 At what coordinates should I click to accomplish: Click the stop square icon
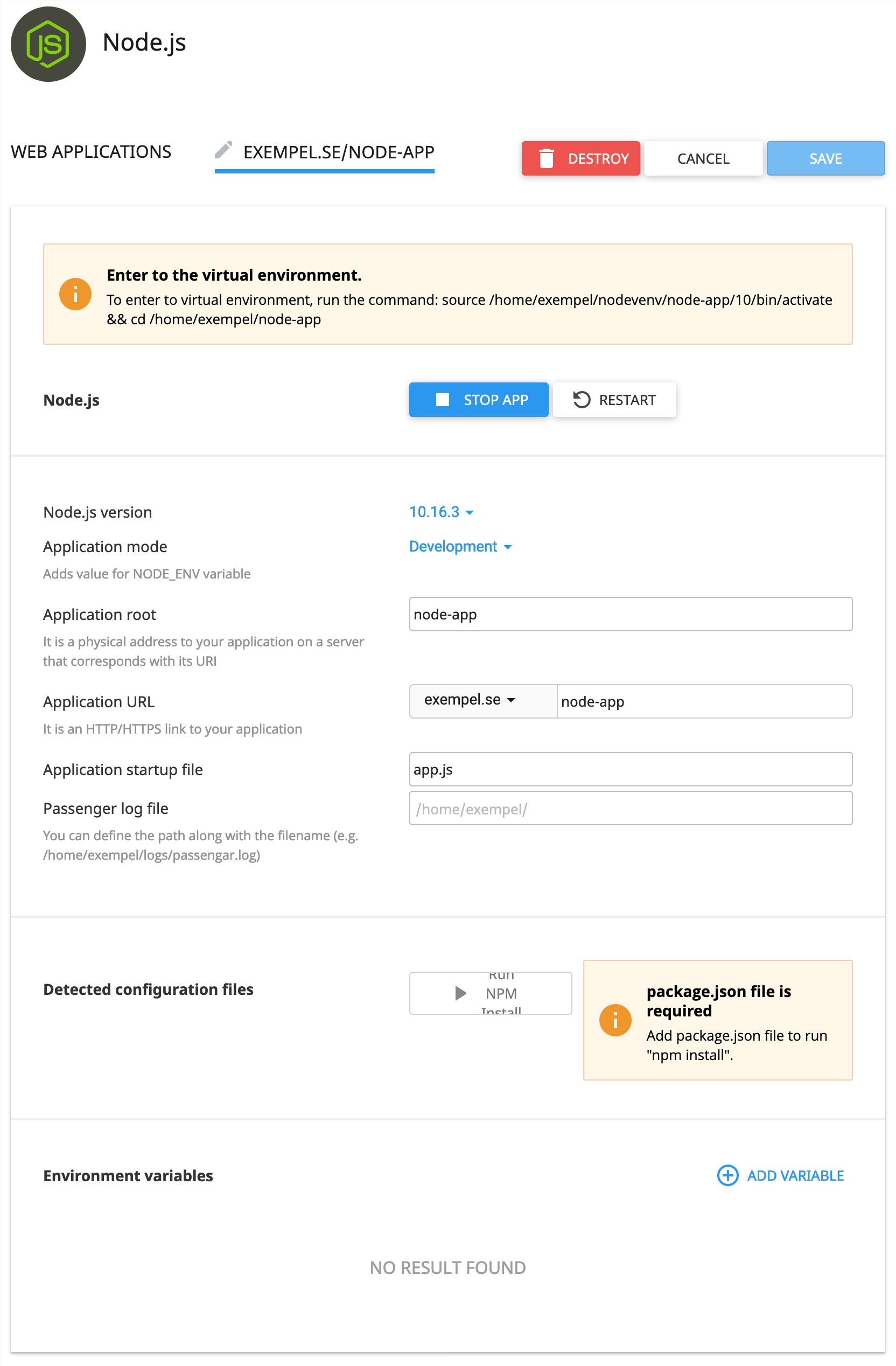442,400
